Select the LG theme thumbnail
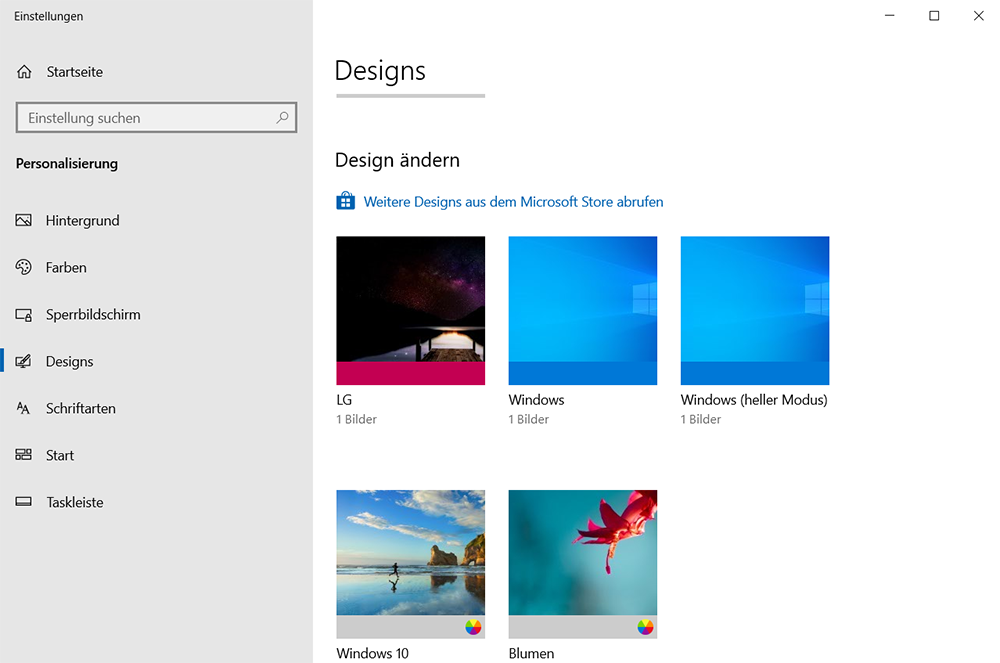The width and height of the screenshot is (1000, 663). (x=410, y=310)
